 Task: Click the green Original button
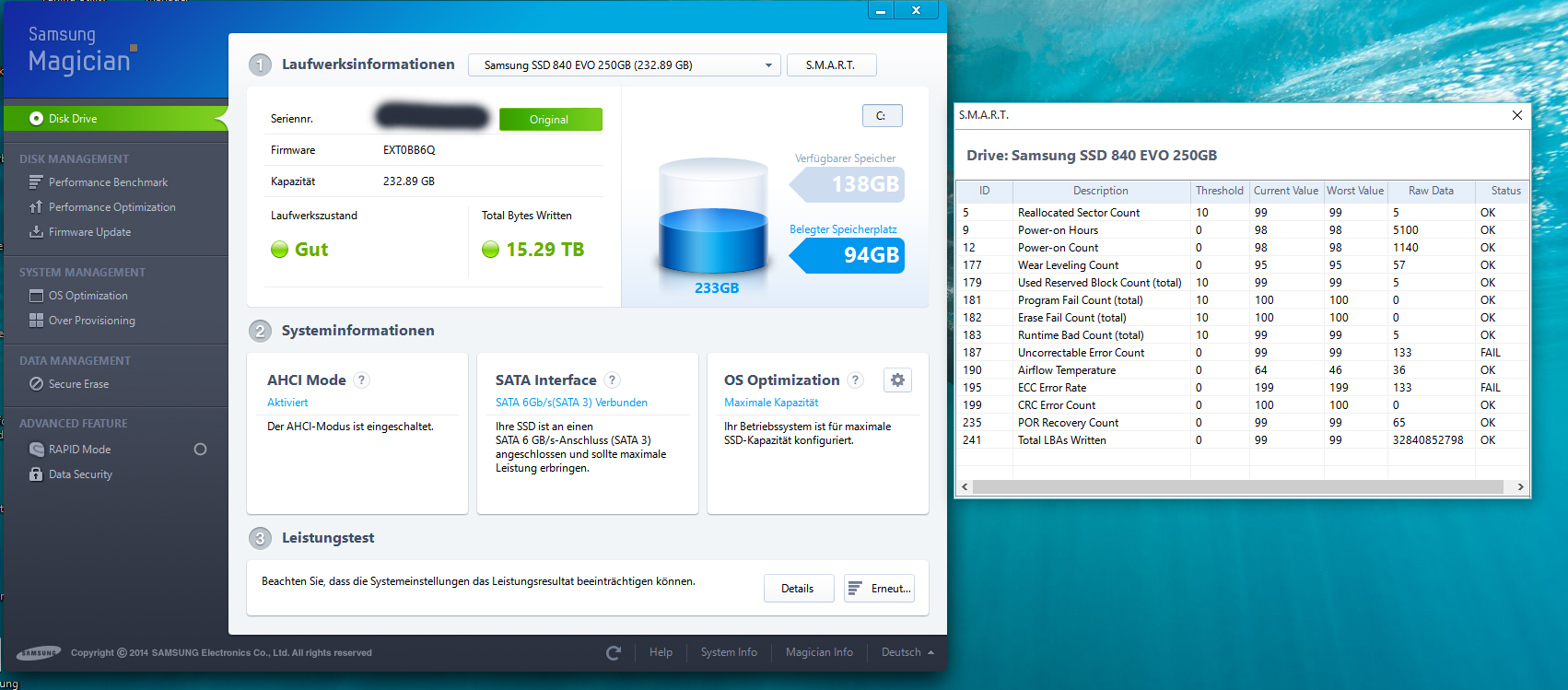550,120
